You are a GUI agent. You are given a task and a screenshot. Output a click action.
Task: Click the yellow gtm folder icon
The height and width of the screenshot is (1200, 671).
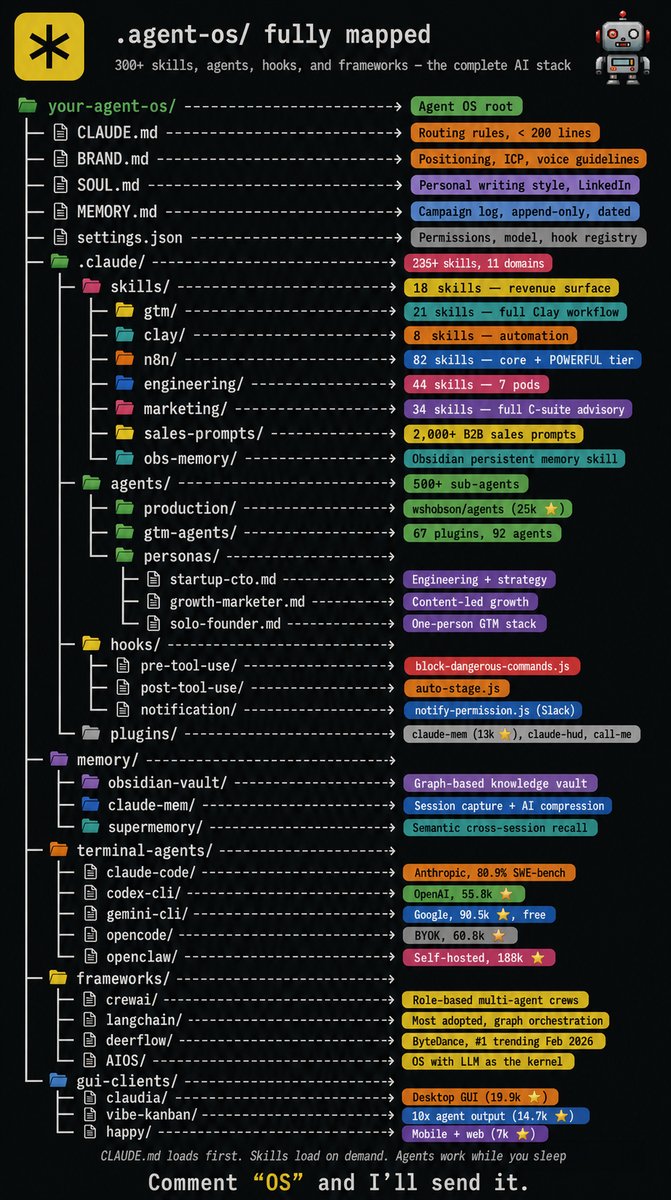point(124,311)
